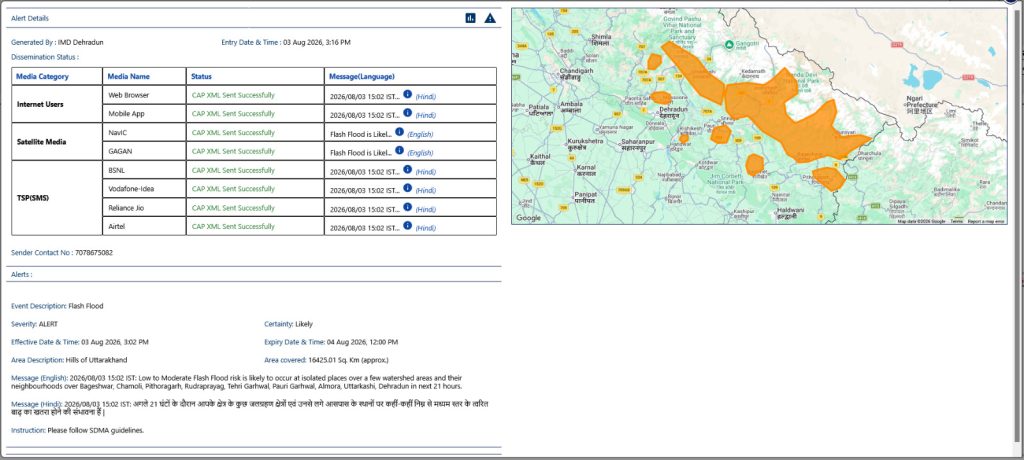Screen dimensions: 1024x460
Task: Click Area Description Hills of Uttarakhand
Action: tap(69, 360)
